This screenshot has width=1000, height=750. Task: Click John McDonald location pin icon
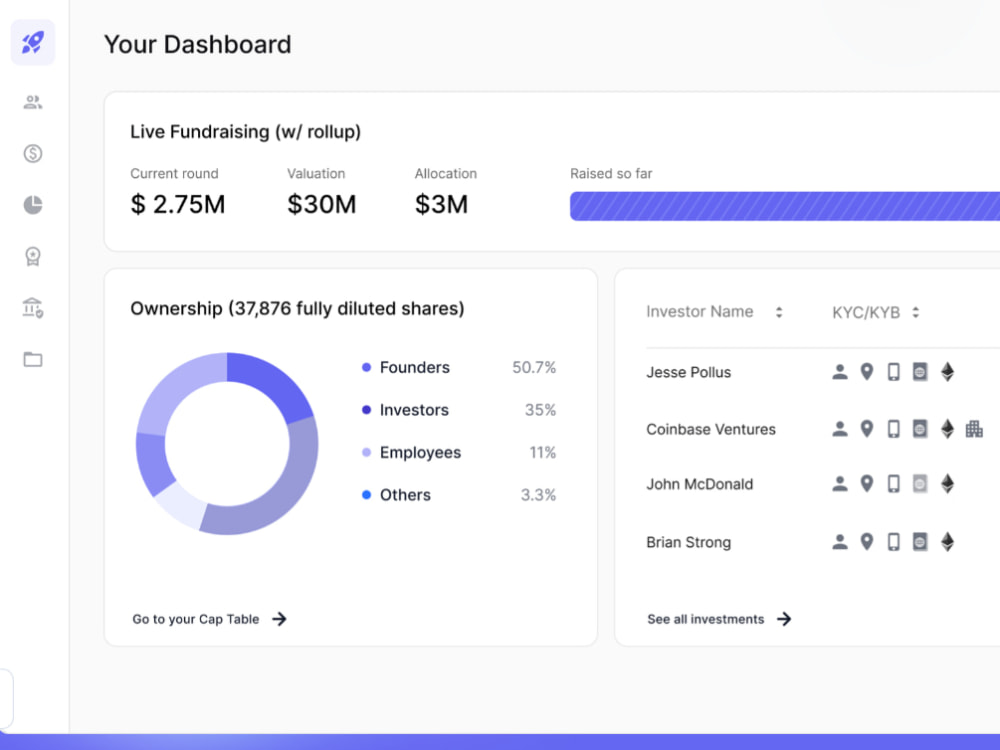tap(867, 483)
